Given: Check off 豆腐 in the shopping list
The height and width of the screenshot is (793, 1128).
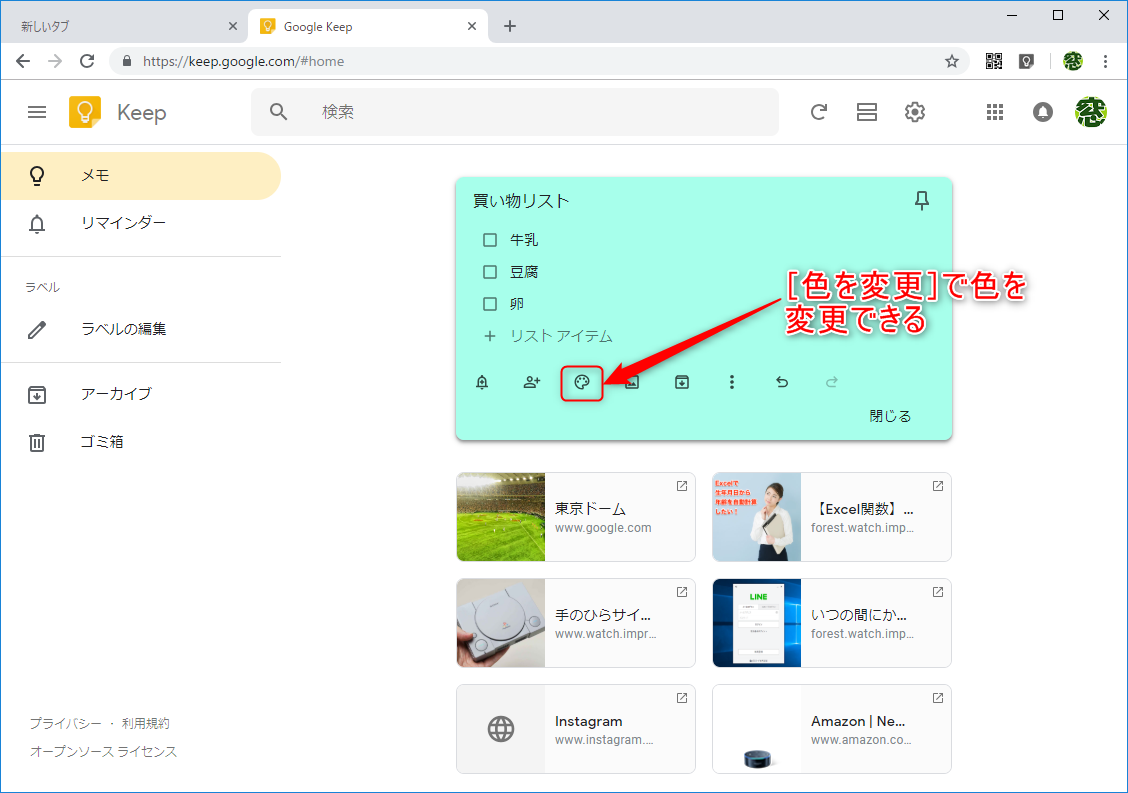Looking at the screenshot, I should click(489, 271).
